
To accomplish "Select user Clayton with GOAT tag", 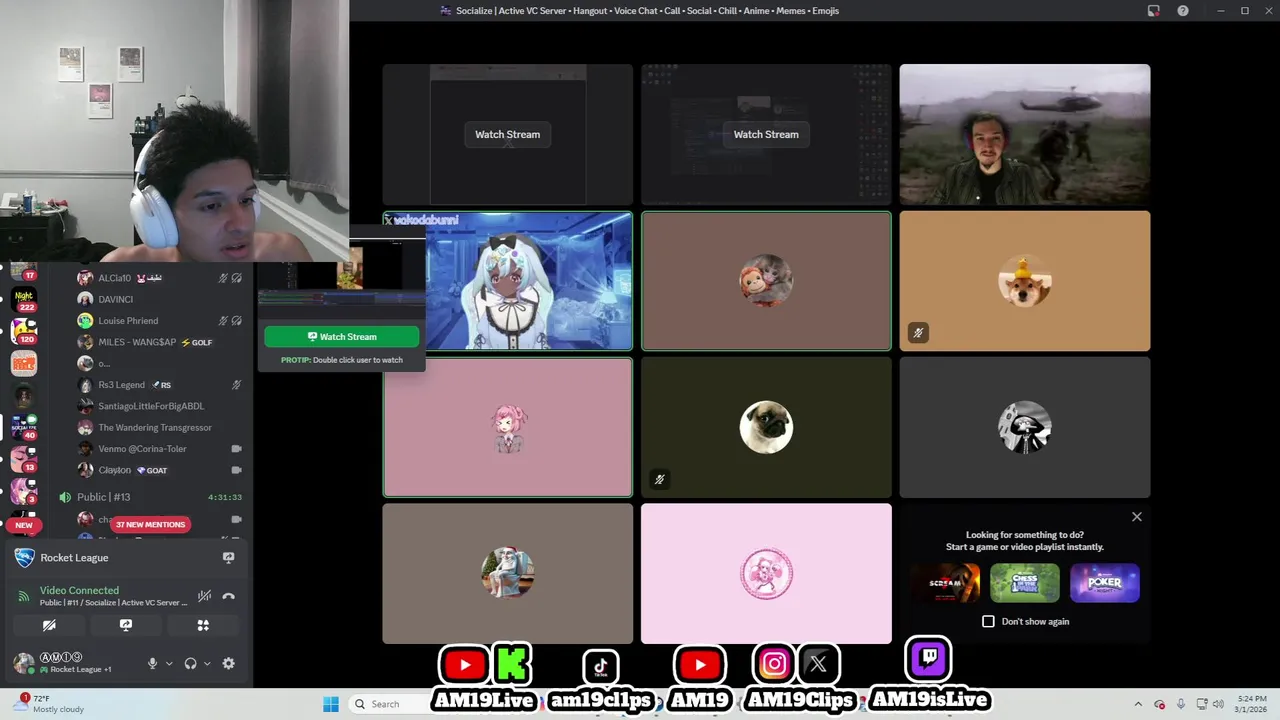I will pyautogui.click(x=160, y=470).
